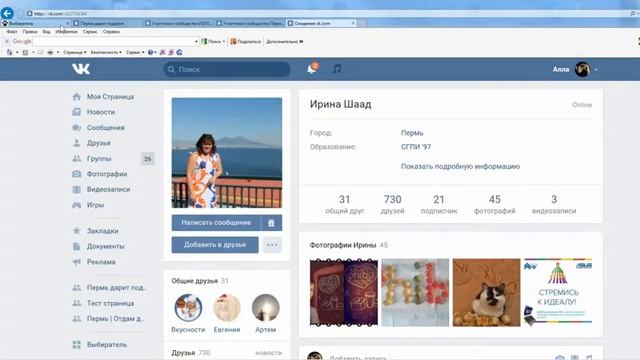Open the 45 фотографий counter
The image size is (640, 360).
click(494, 204)
